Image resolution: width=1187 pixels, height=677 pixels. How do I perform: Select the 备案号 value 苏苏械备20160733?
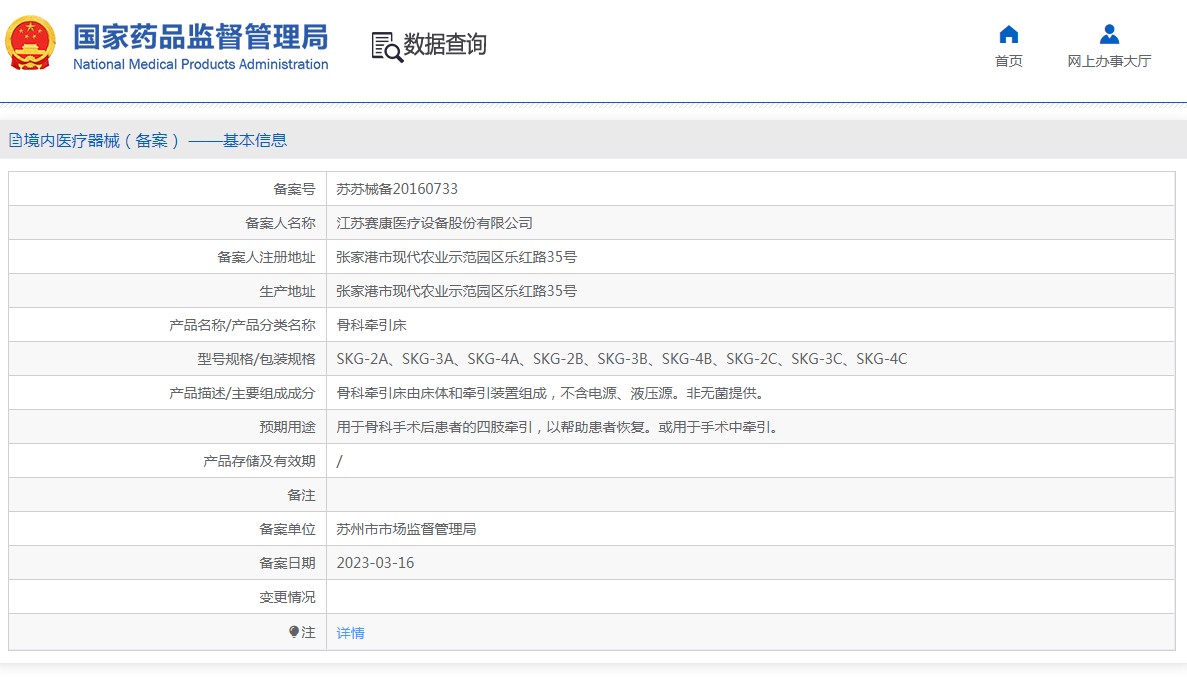(397, 189)
